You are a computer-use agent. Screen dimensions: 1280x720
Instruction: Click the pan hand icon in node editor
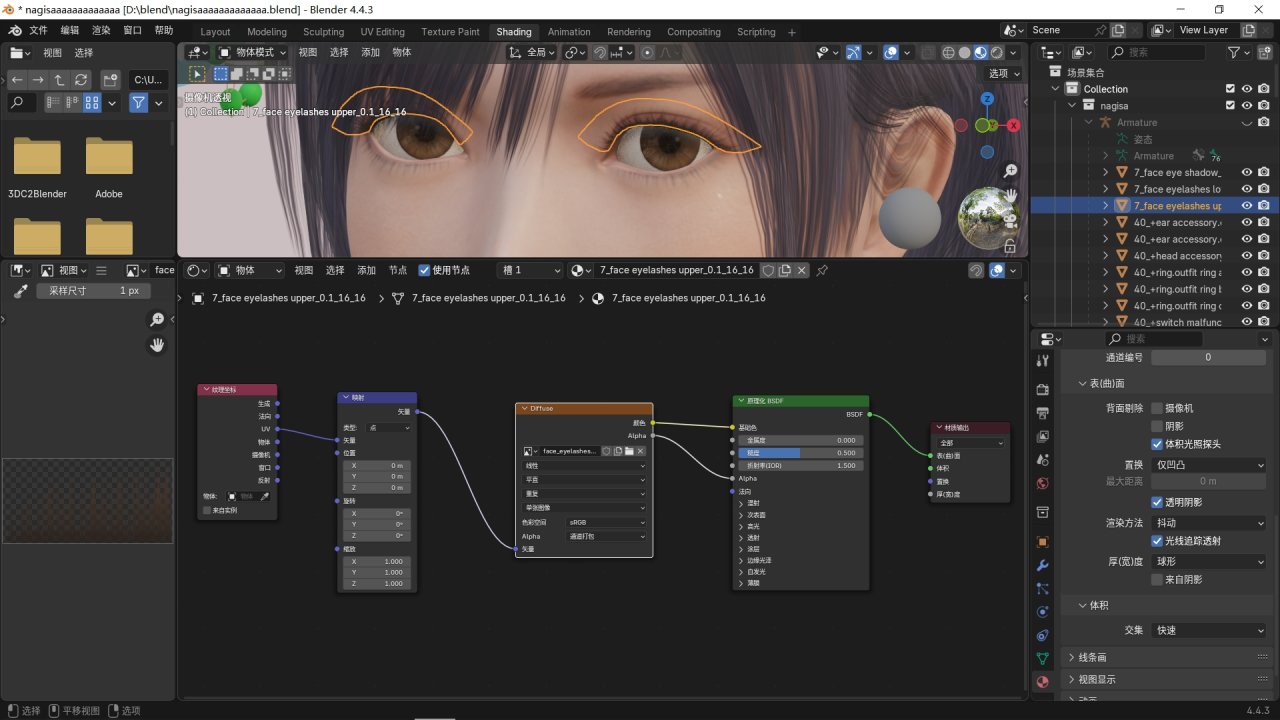pos(157,345)
